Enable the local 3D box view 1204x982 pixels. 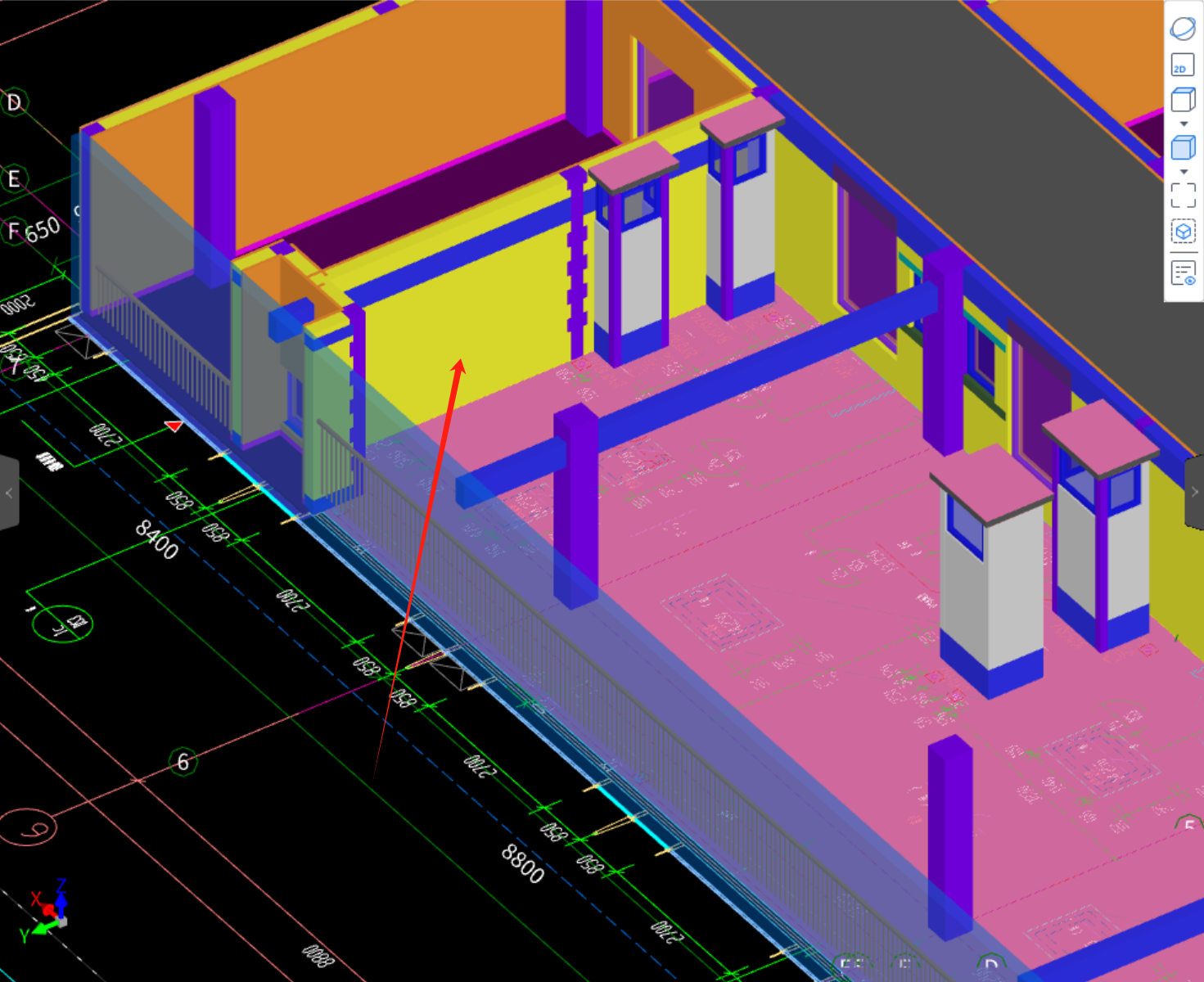1183,232
